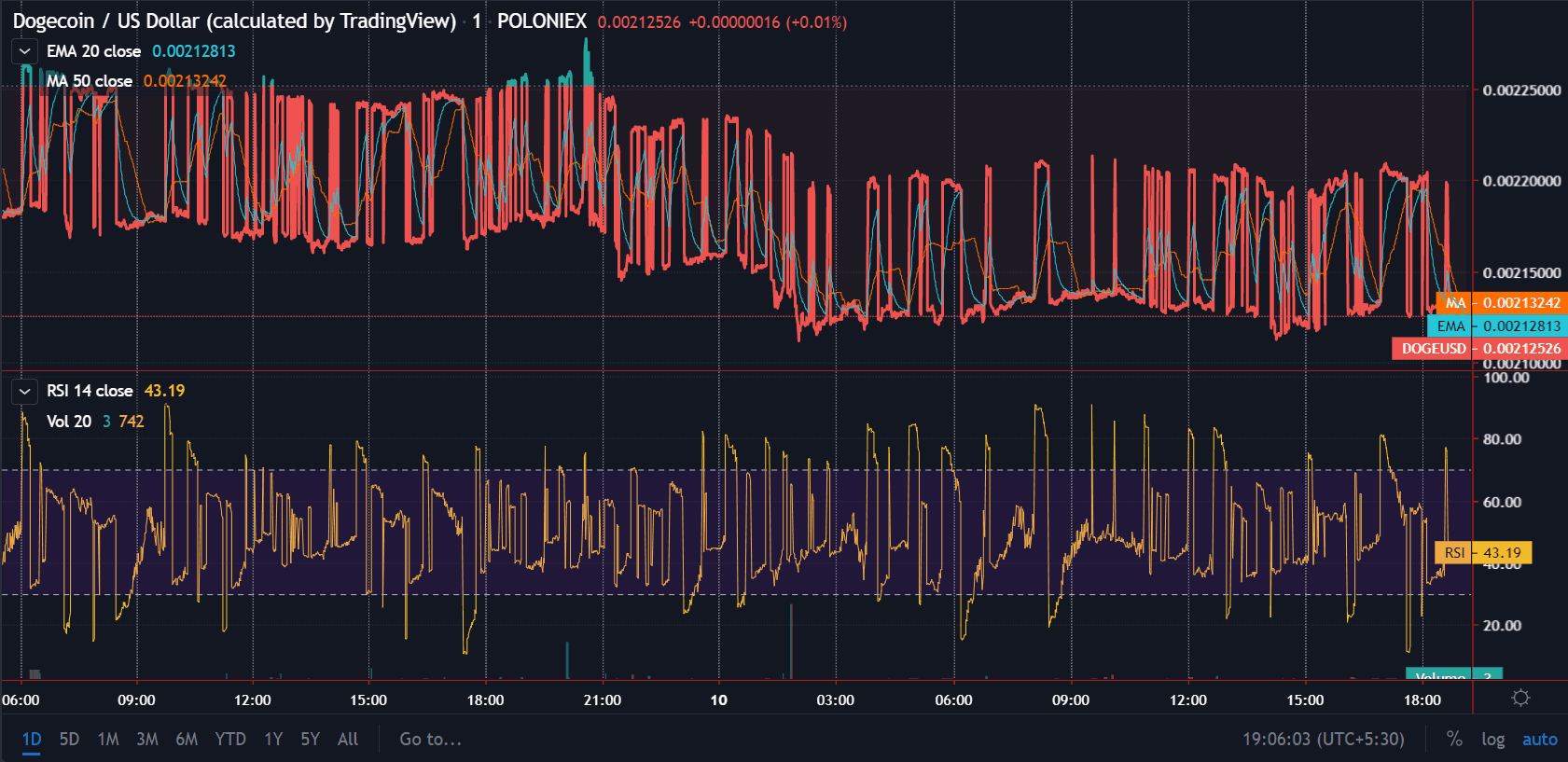Select the 1Y time range

pos(273,739)
